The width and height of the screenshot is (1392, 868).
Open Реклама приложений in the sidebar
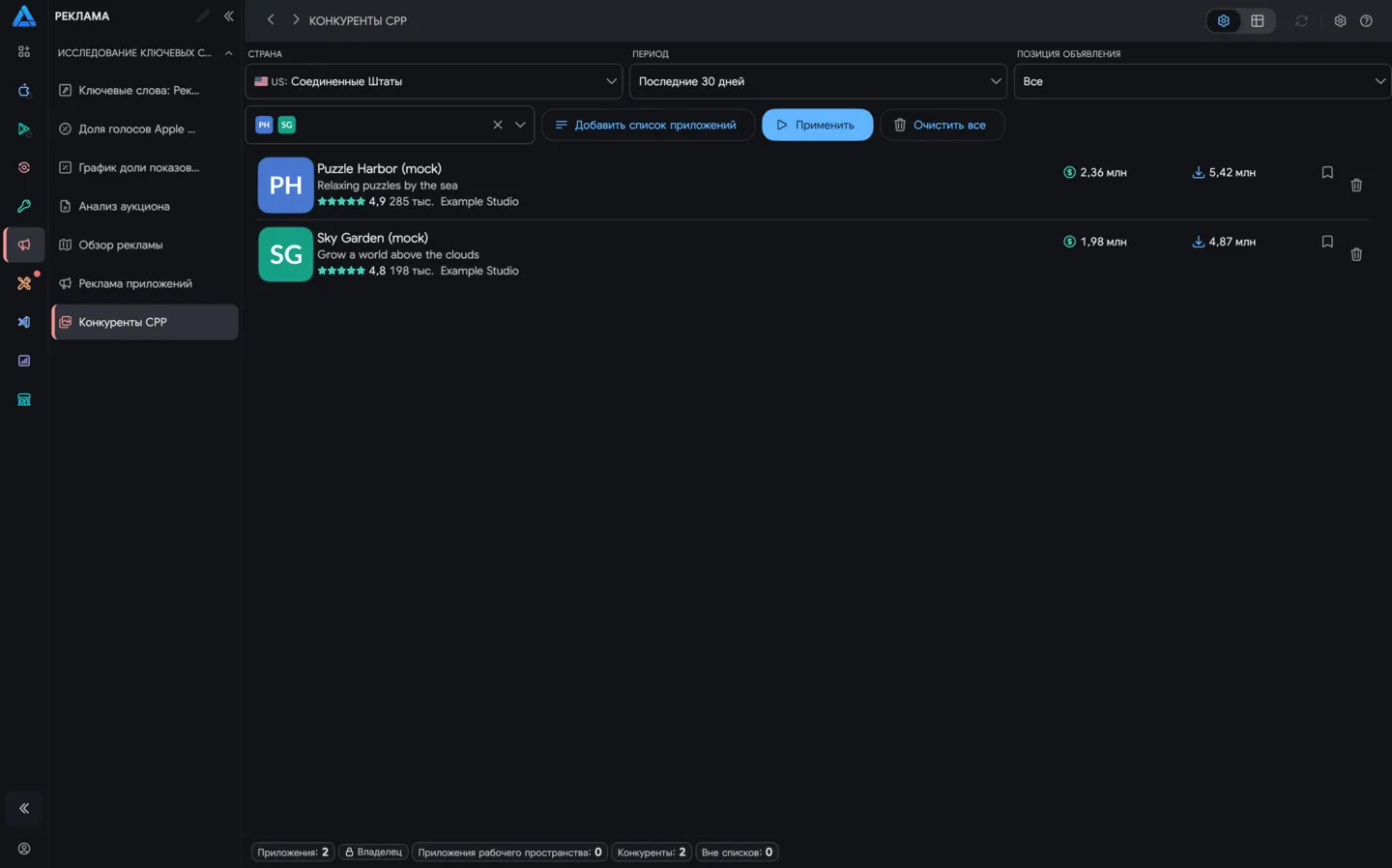pyautogui.click(x=145, y=283)
